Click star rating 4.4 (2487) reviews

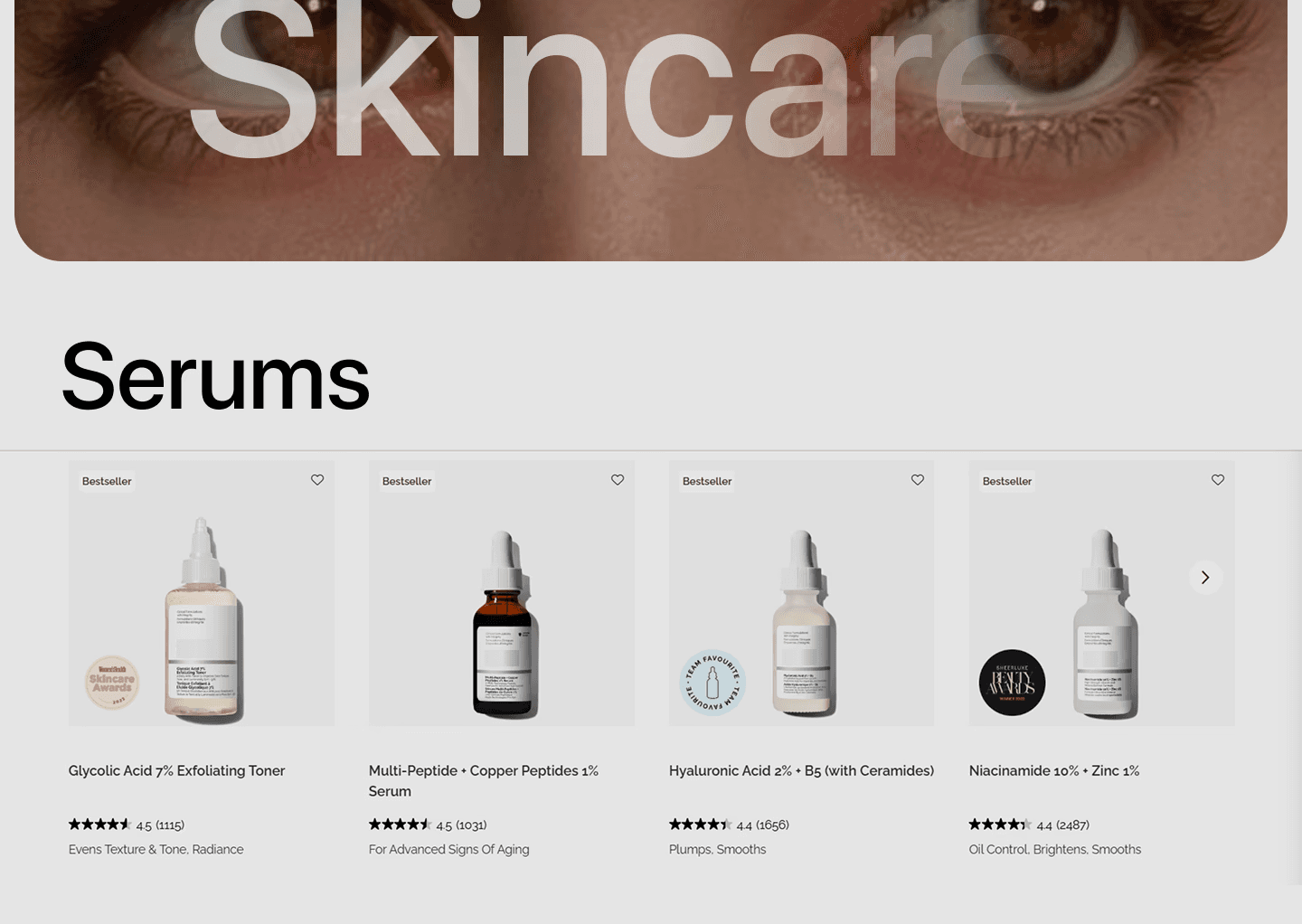click(1029, 825)
